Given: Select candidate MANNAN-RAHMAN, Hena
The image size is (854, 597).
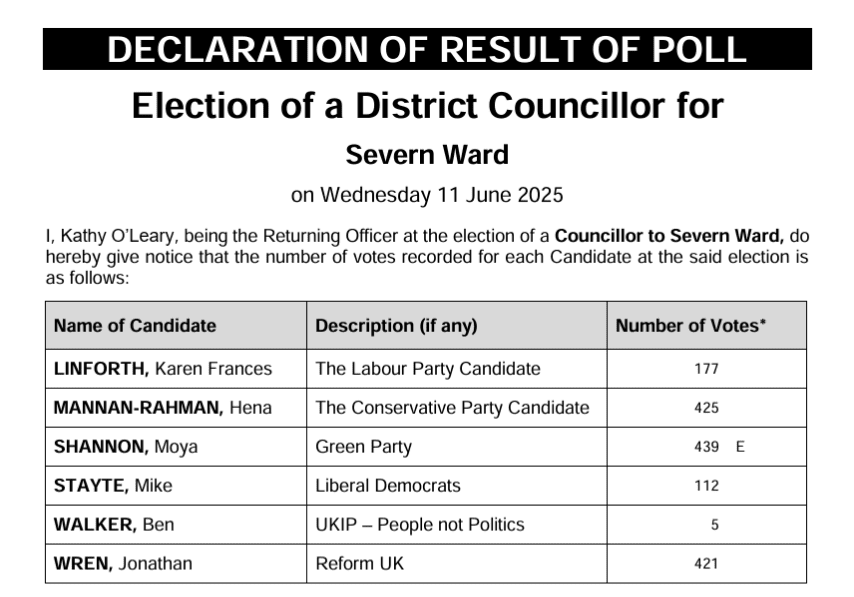Looking at the screenshot, I should 163,408.
